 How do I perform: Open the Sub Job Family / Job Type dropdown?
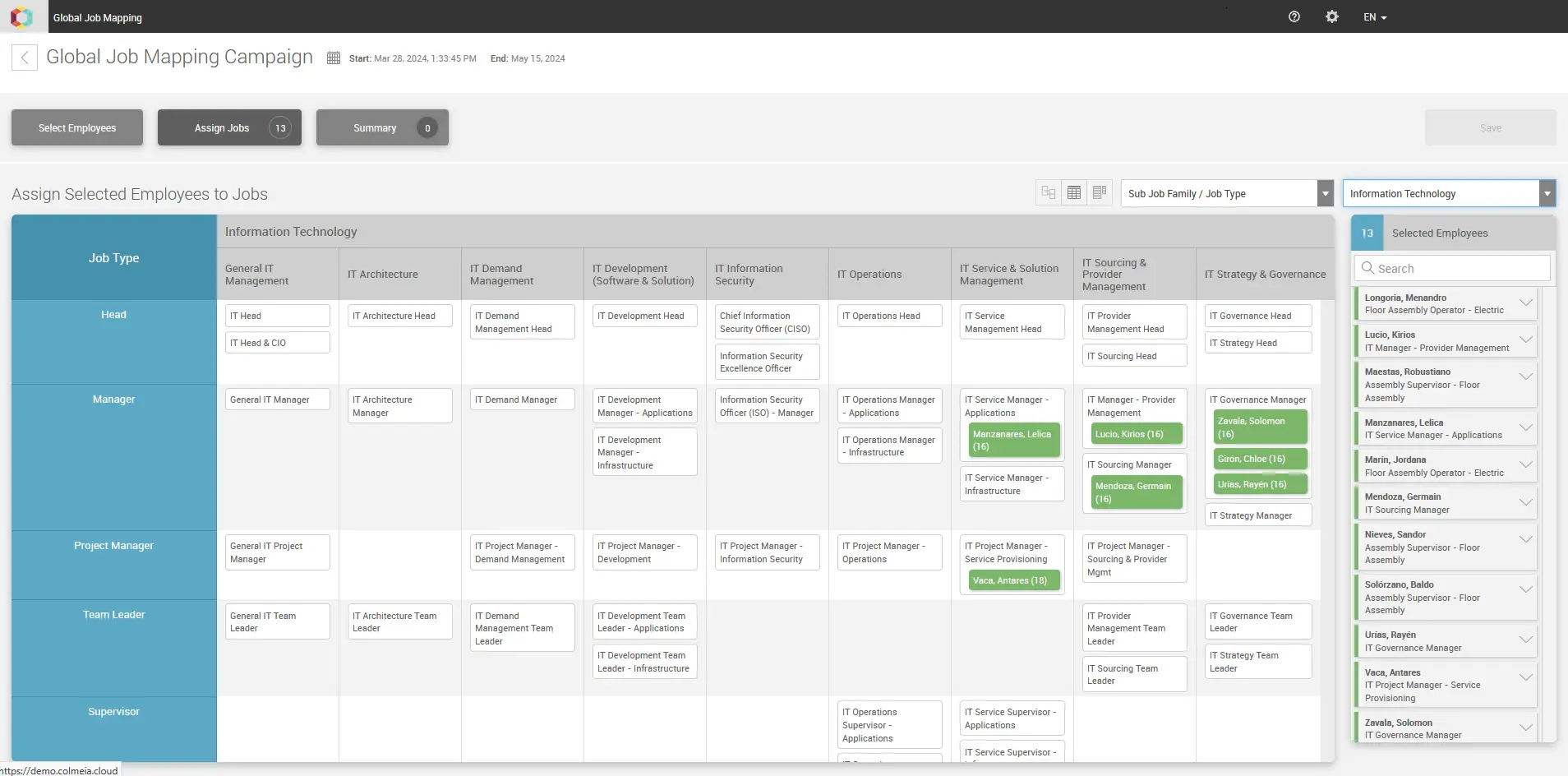1325,193
